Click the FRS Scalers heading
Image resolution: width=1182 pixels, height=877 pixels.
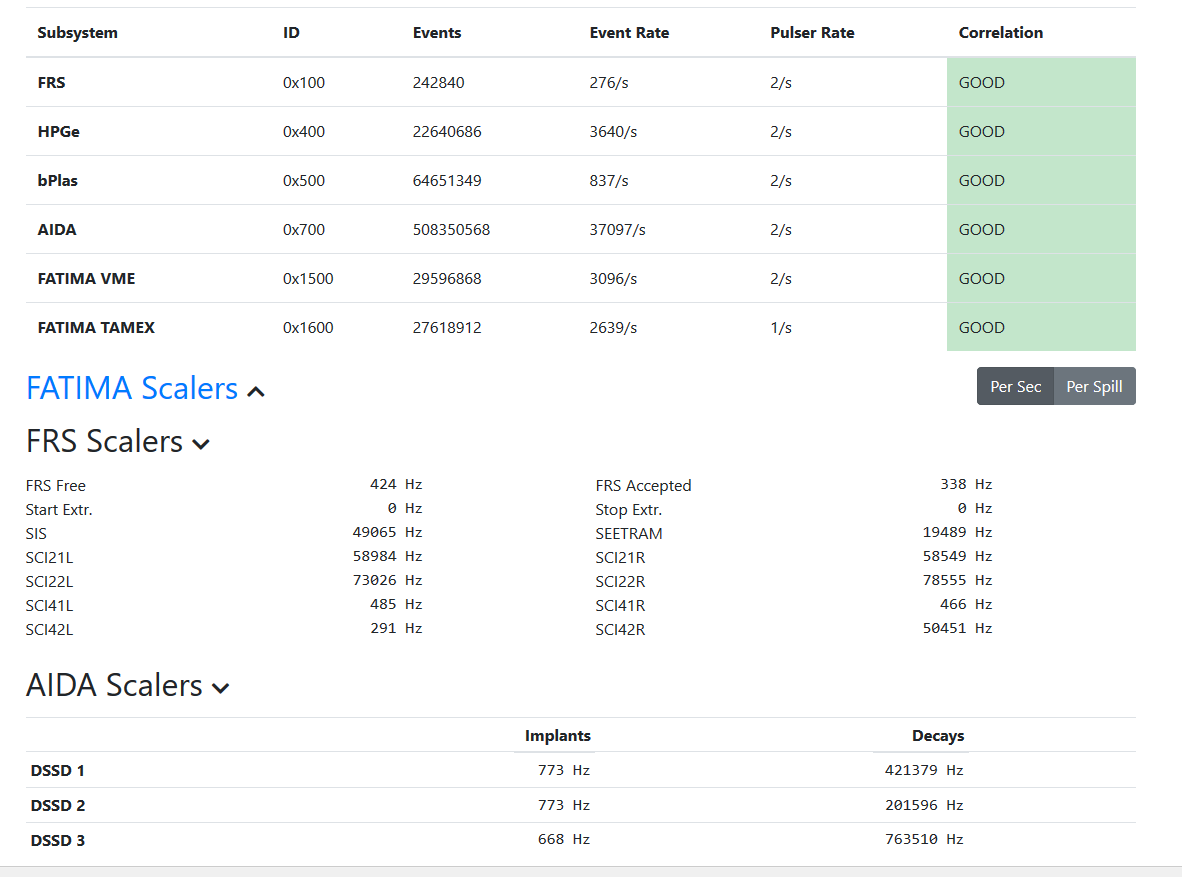pyautogui.click(x=104, y=441)
